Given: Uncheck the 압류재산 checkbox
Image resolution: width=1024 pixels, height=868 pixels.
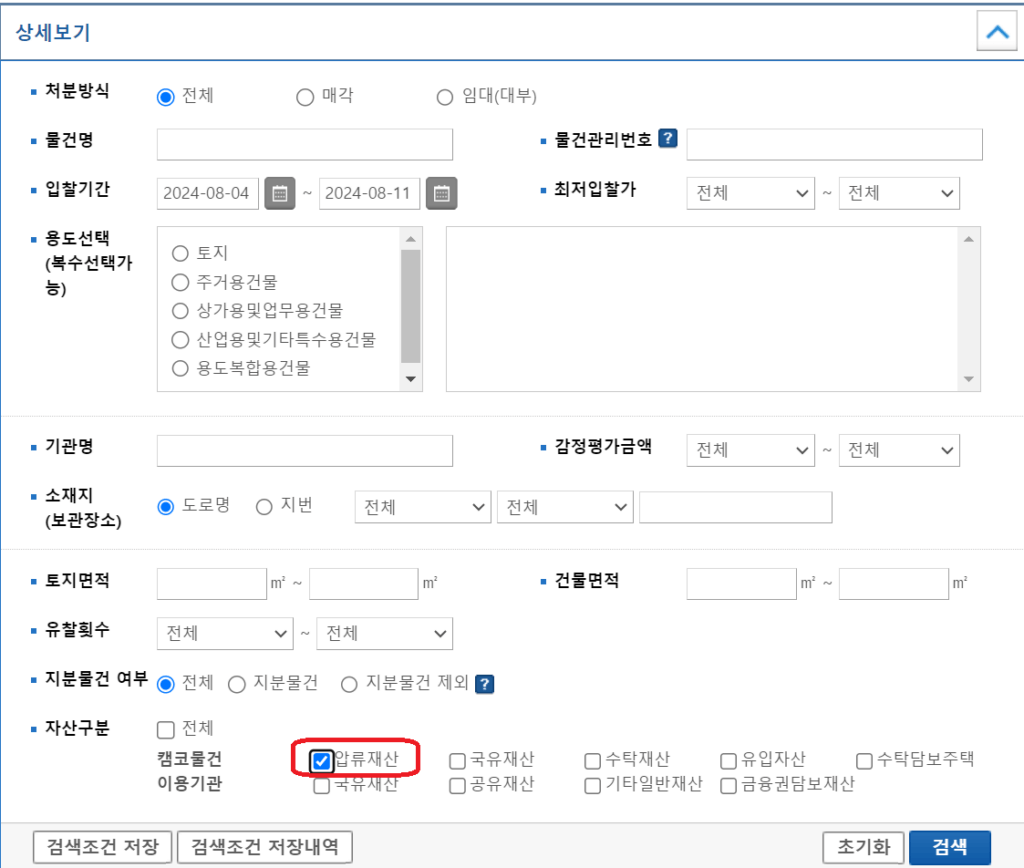Looking at the screenshot, I should pos(321,760).
